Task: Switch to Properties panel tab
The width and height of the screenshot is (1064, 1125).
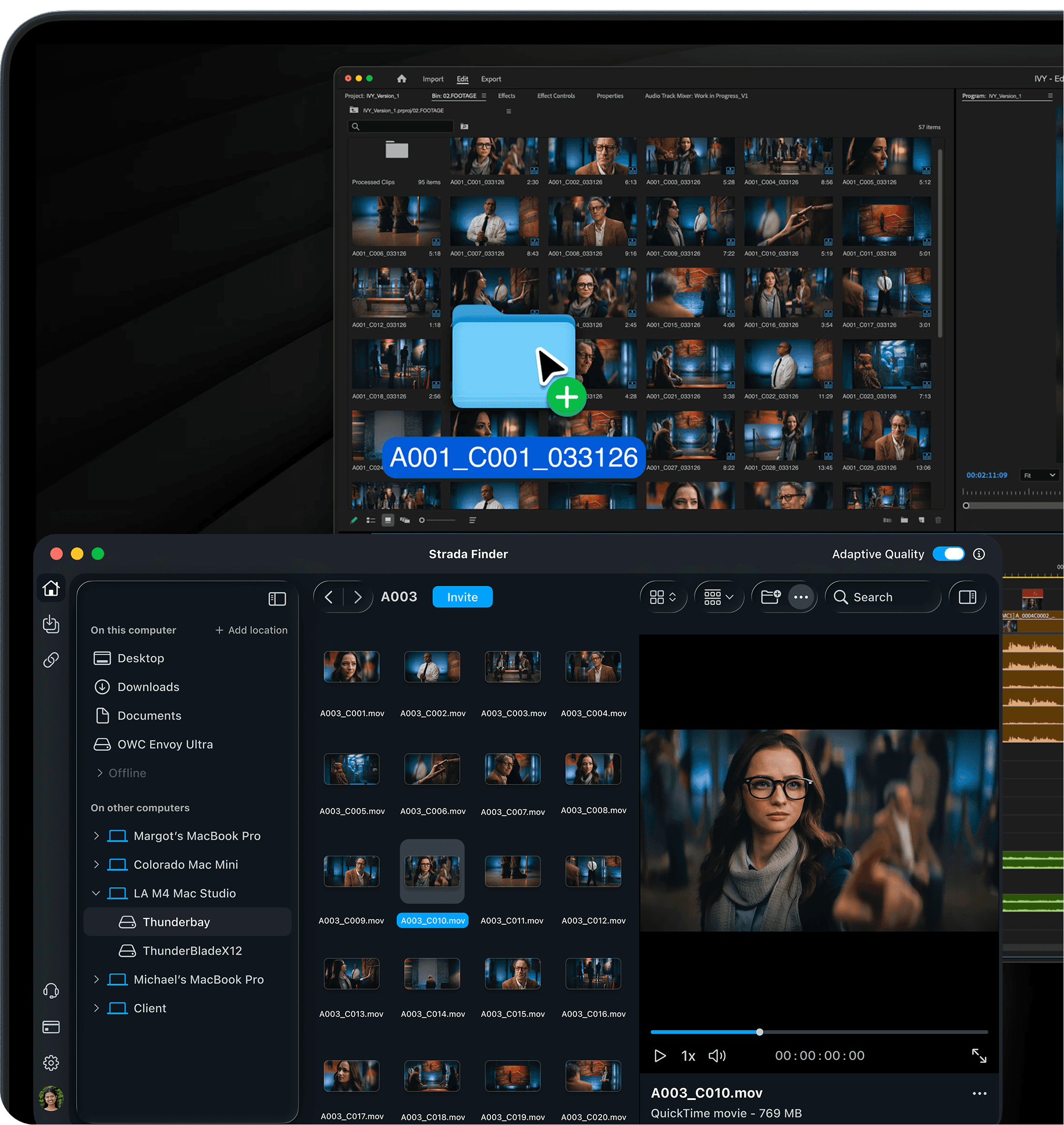Action: pos(610,96)
